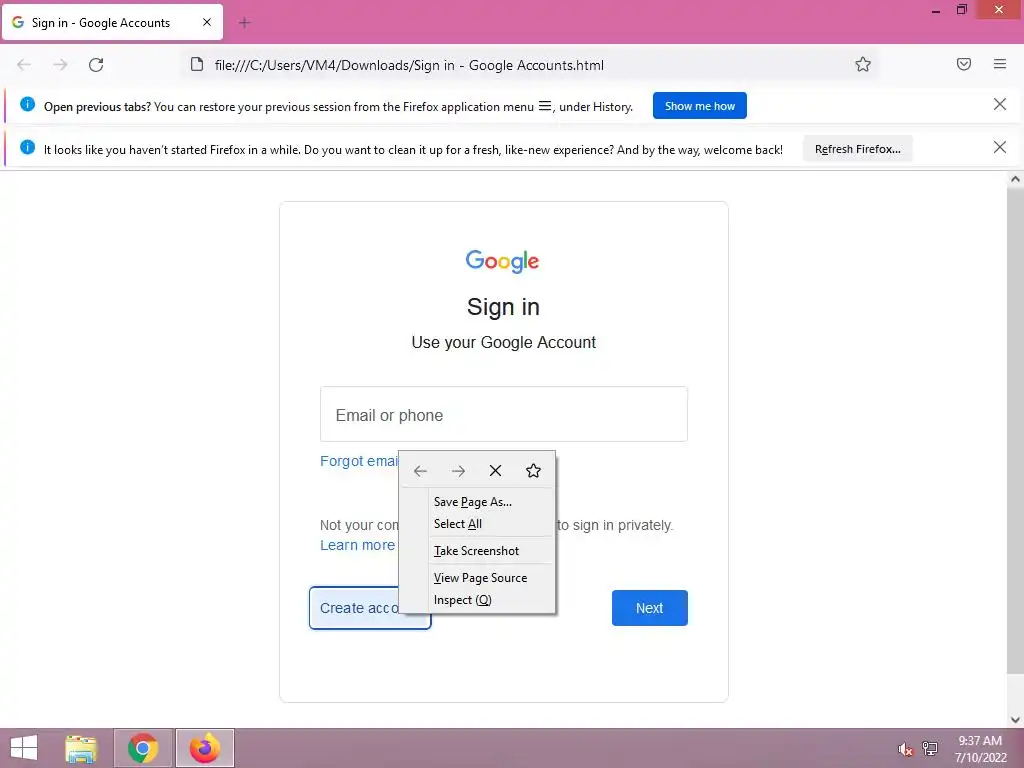Choose Inspect (Q) from context menu

(477, 600)
